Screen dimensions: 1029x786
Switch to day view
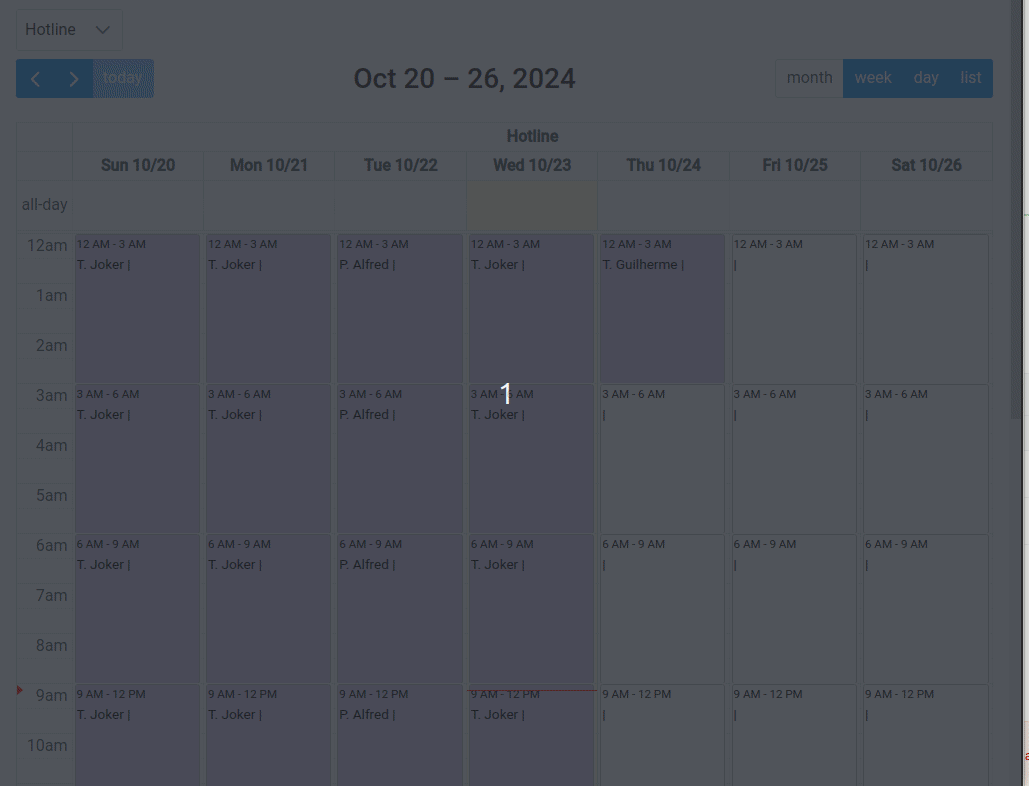[x=925, y=77]
